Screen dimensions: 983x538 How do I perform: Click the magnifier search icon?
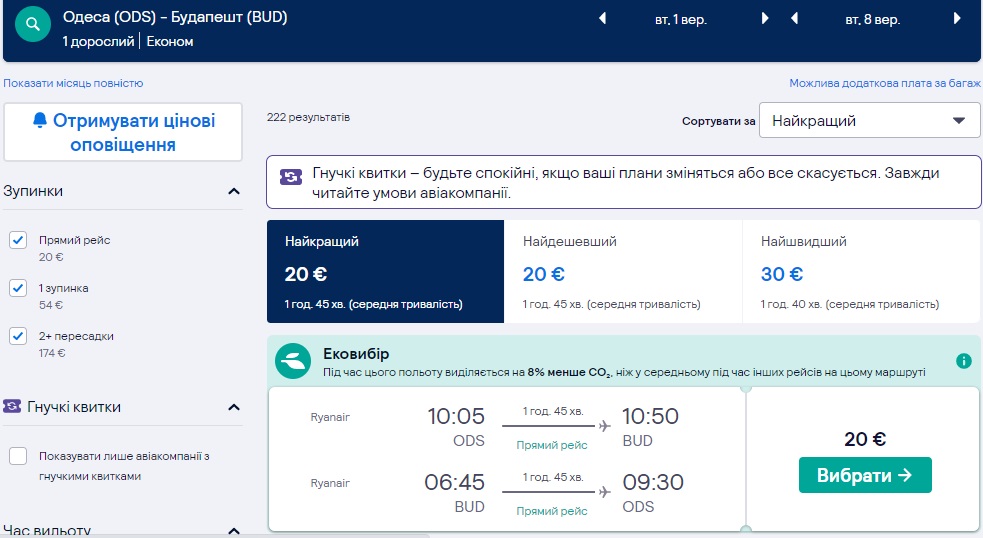[33, 25]
